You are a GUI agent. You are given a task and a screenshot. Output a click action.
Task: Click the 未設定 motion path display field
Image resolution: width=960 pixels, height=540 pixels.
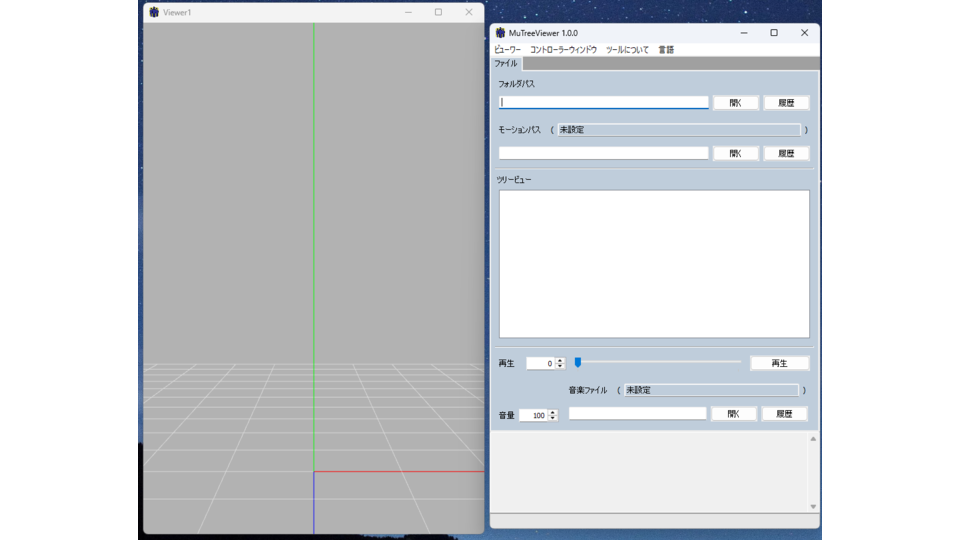click(678, 130)
